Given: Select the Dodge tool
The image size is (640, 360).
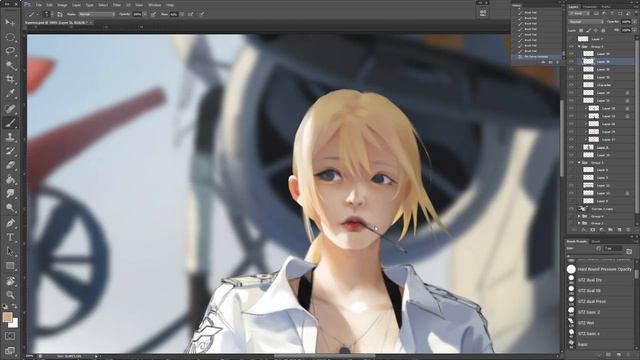Looking at the screenshot, I should [x=10, y=208].
